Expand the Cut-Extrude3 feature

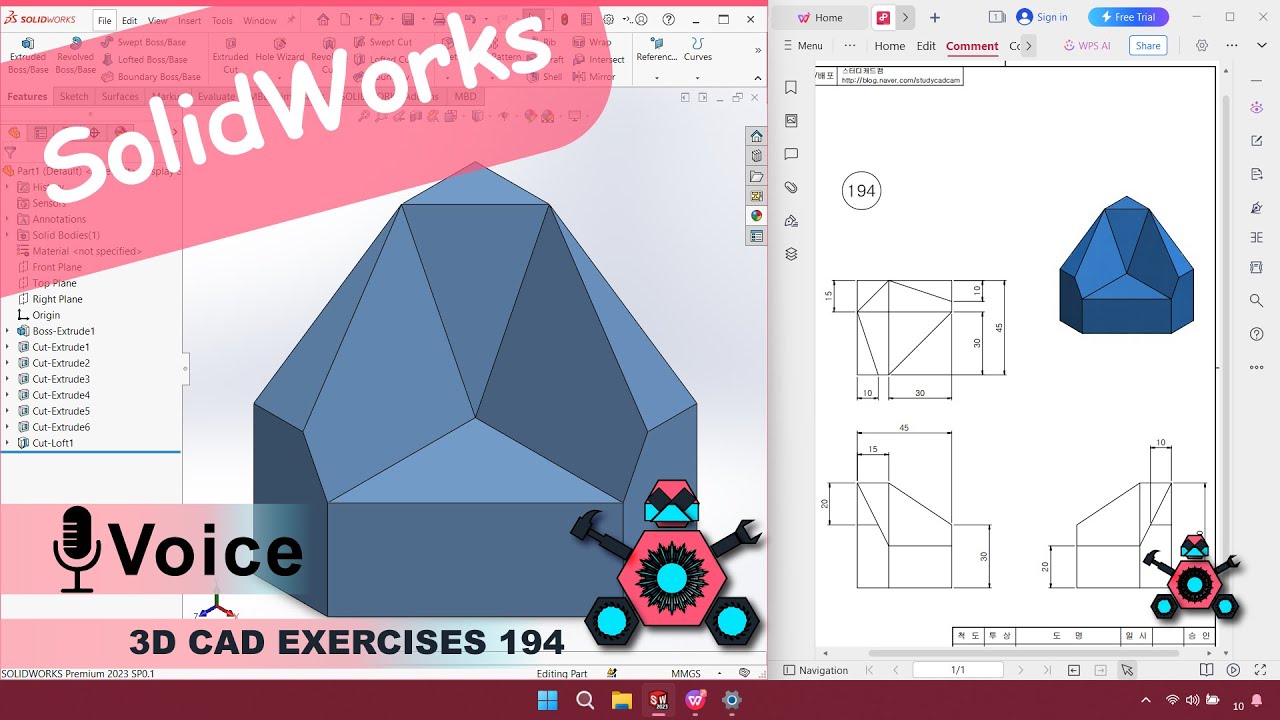pyautogui.click(x=7, y=379)
